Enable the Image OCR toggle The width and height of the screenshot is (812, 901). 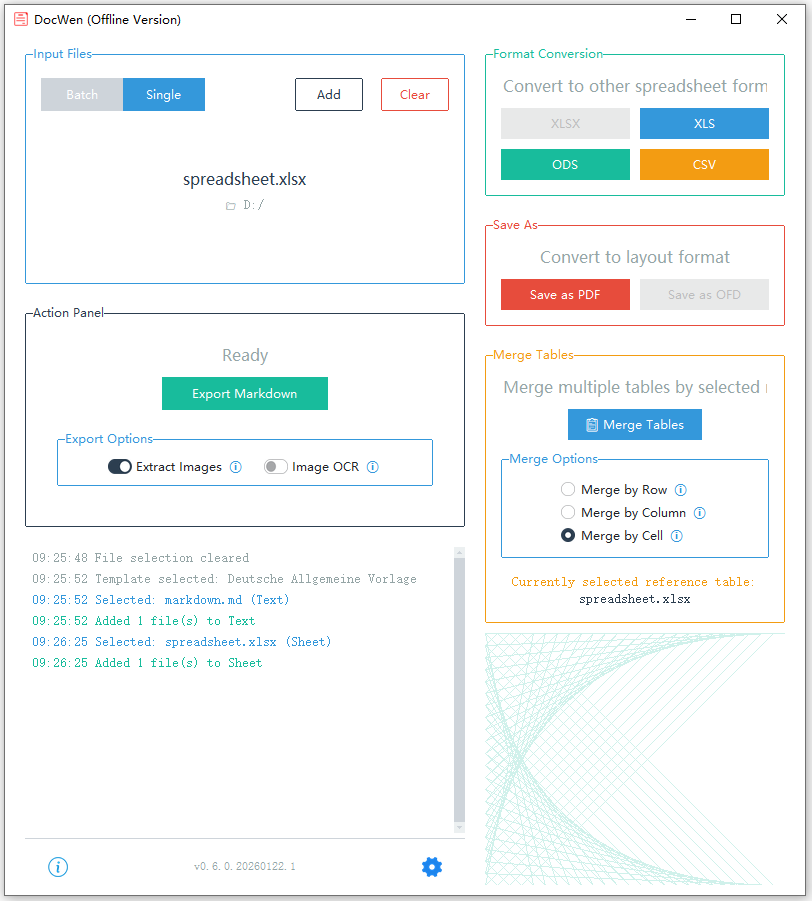tap(276, 467)
